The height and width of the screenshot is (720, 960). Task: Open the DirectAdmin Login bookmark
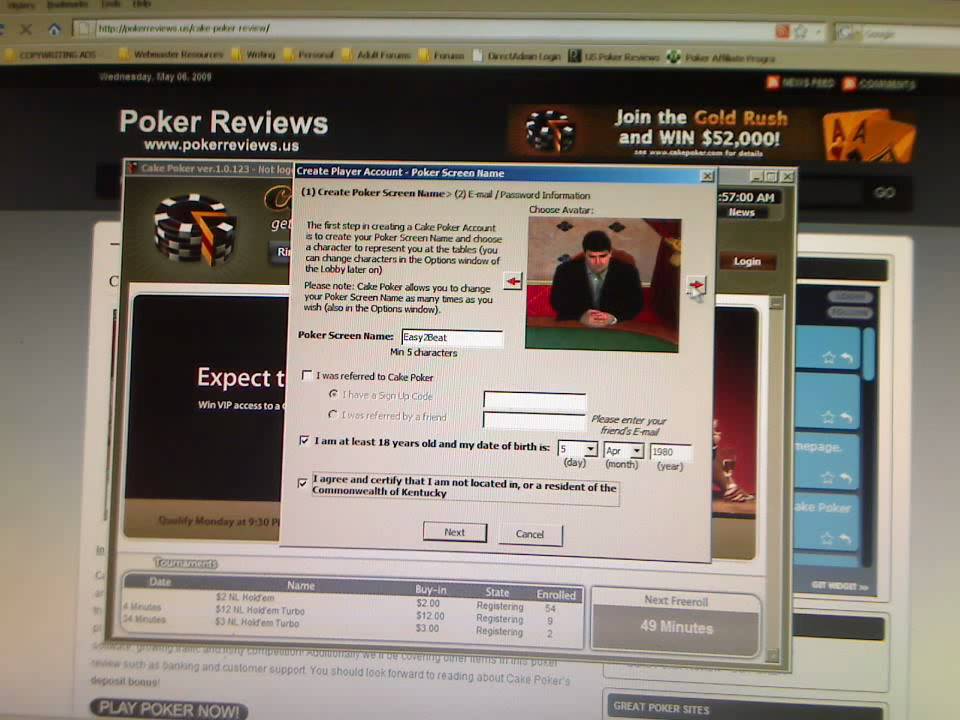click(x=517, y=56)
